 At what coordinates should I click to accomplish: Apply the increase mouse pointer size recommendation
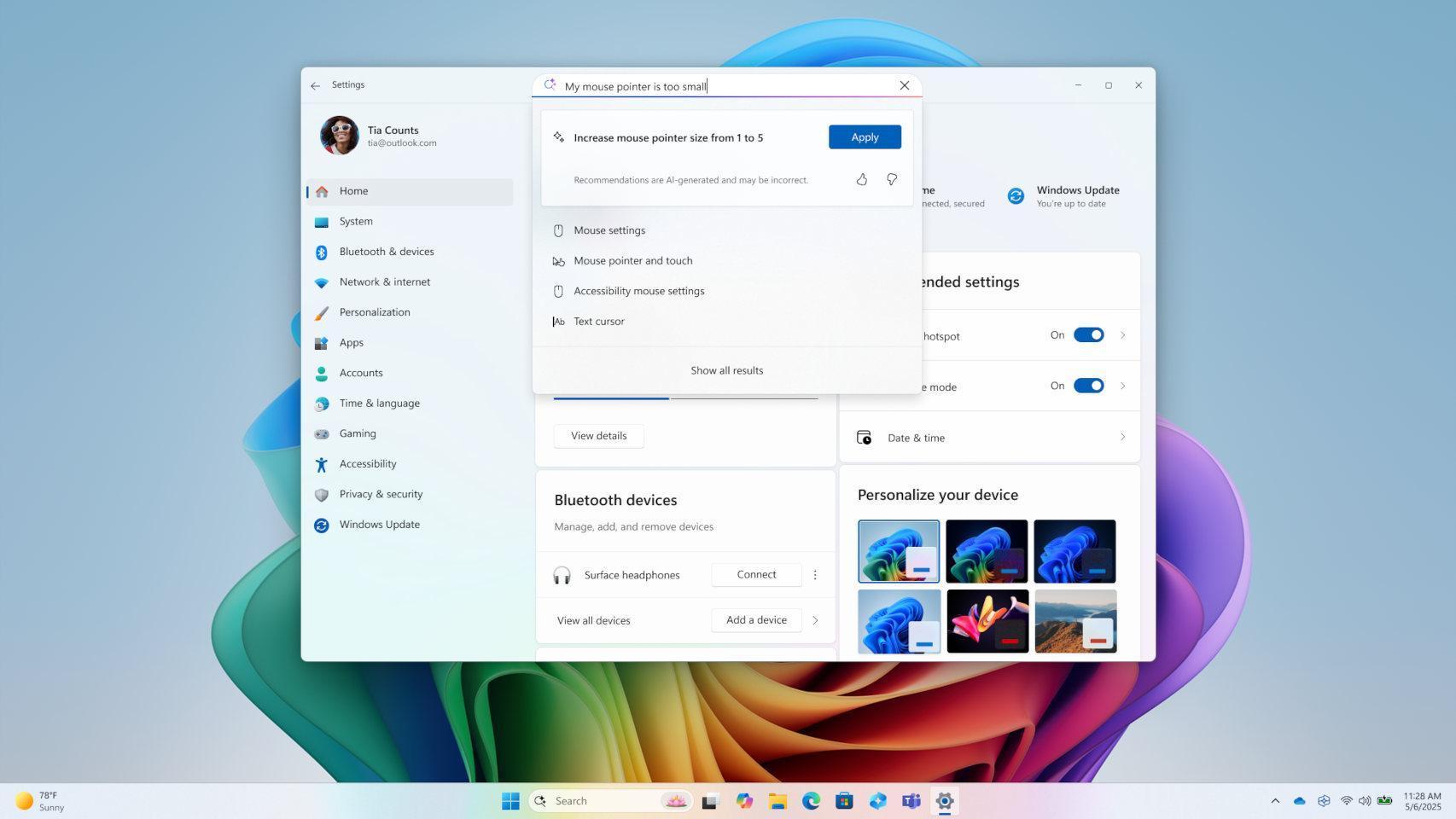[864, 136]
